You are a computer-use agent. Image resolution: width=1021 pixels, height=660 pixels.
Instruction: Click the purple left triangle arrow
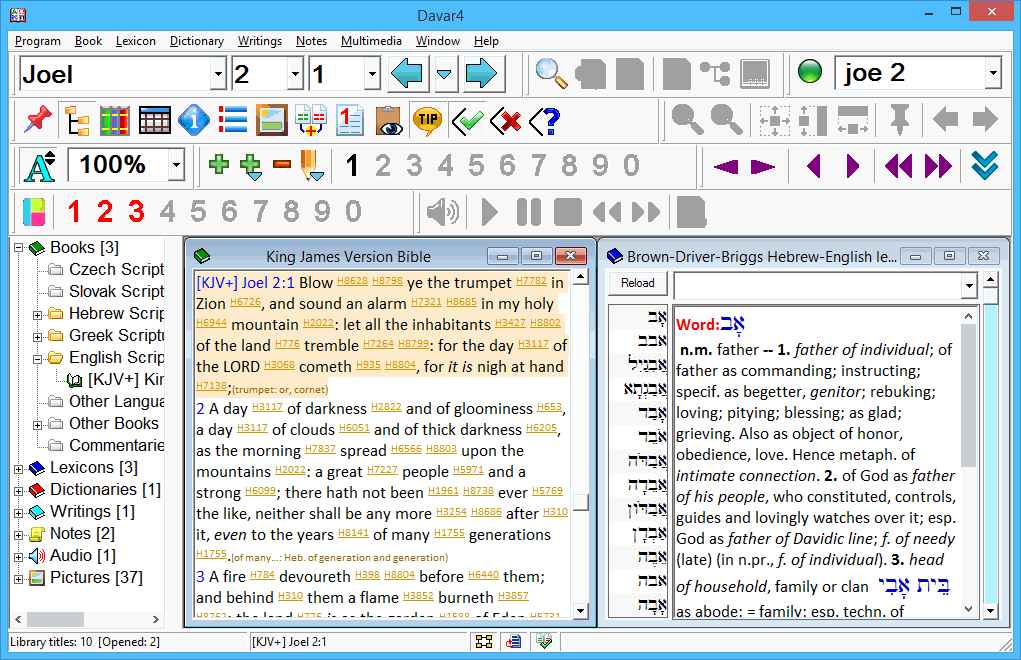pyautogui.click(x=726, y=167)
